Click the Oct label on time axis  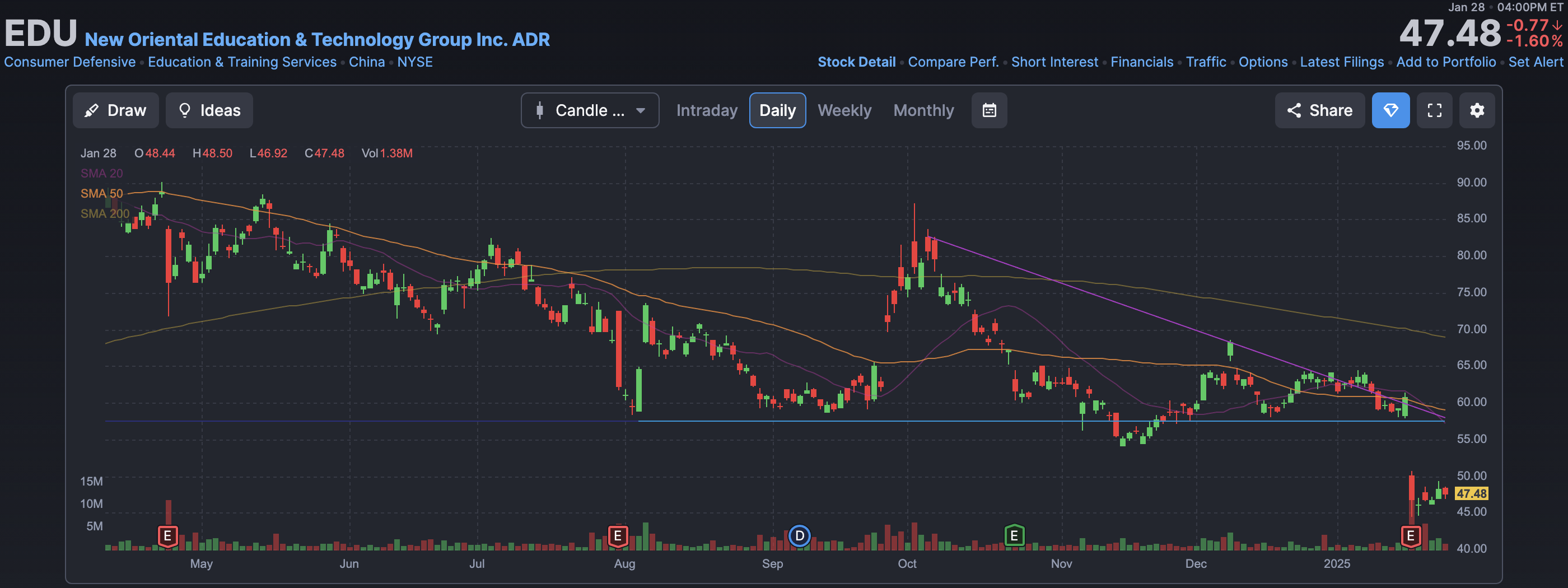tap(907, 564)
